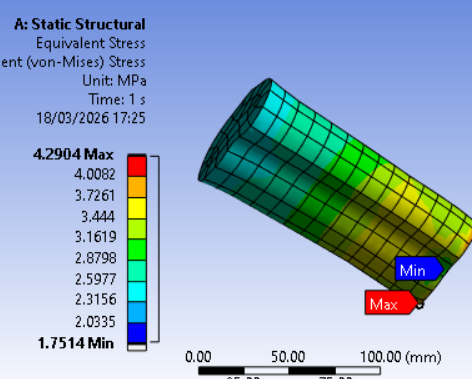Click the 18/03/2026 17:25 timestamp
472x379 pixels.
pos(91,118)
